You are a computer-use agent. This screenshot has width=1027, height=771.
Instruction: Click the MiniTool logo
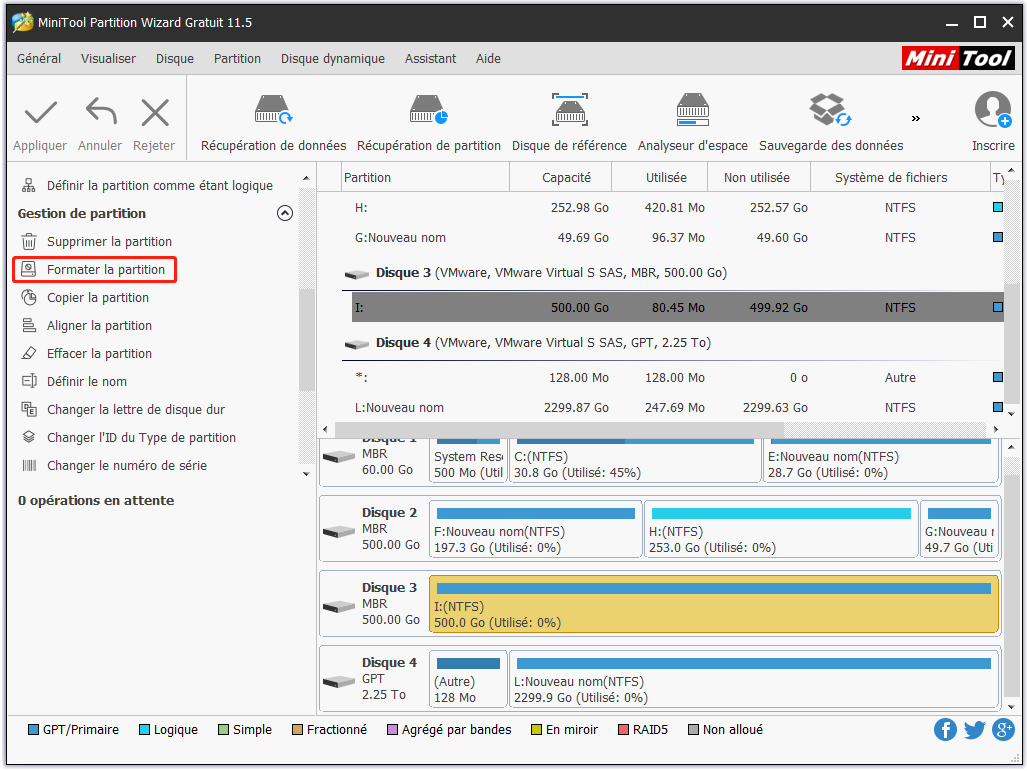[x=958, y=58]
